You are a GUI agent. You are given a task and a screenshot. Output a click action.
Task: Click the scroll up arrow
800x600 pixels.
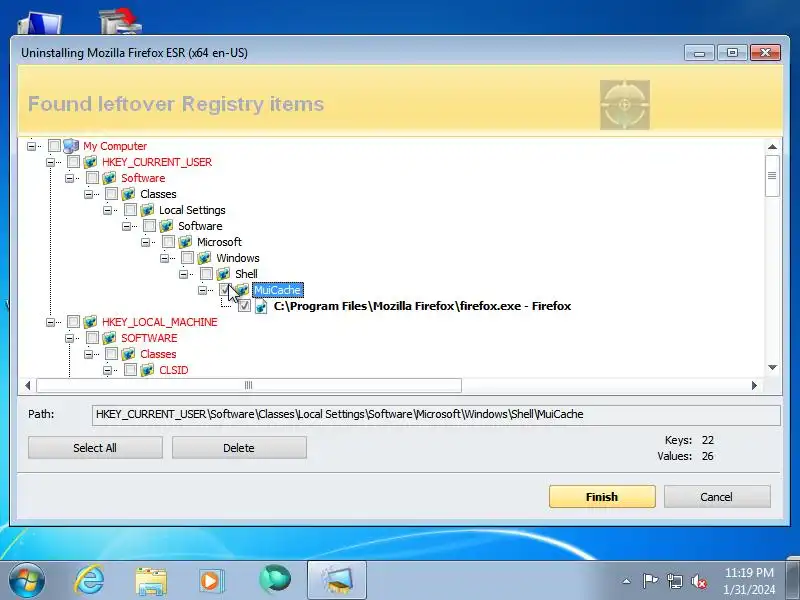tap(772, 147)
